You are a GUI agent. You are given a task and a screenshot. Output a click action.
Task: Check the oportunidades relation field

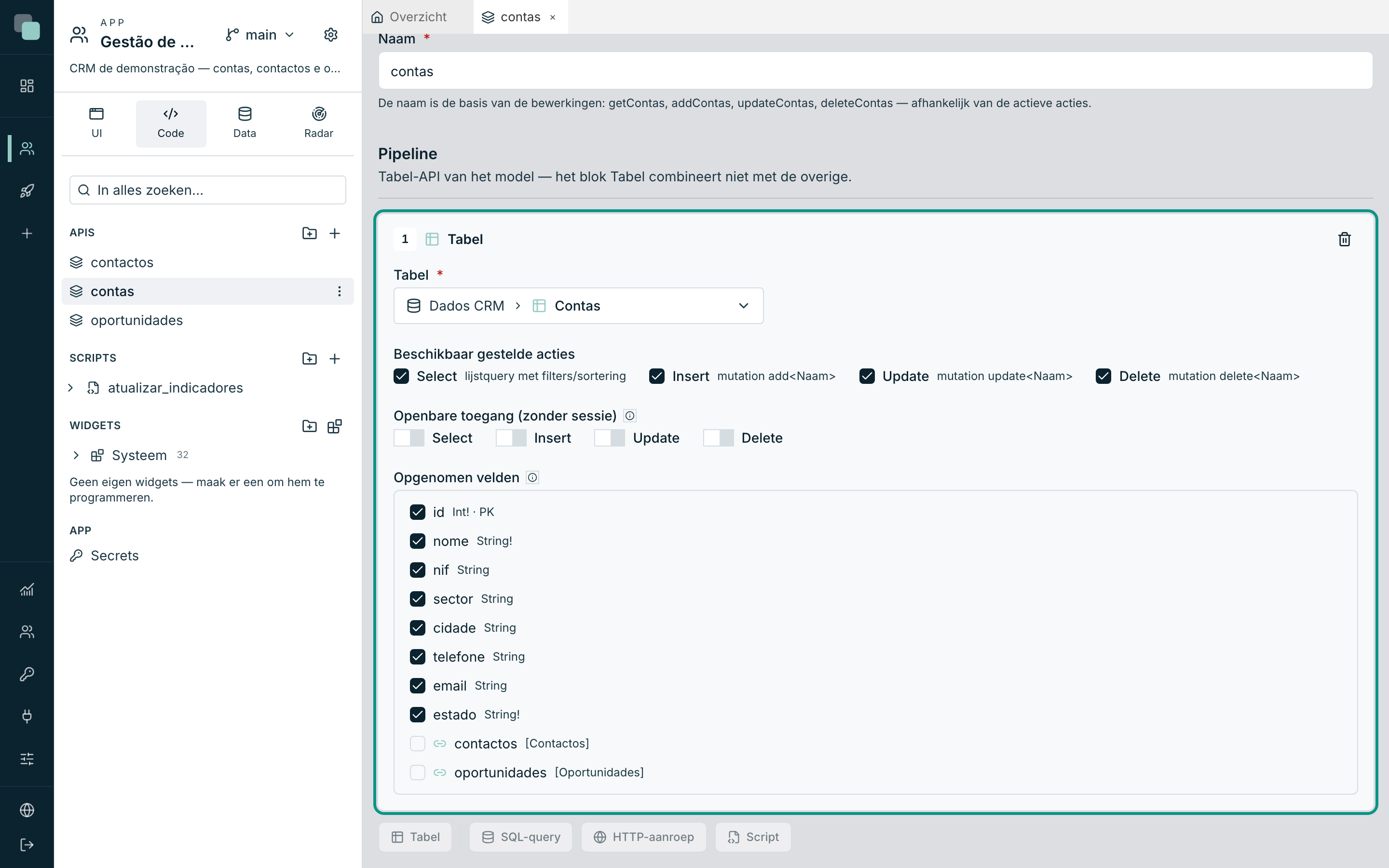[x=417, y=772]
